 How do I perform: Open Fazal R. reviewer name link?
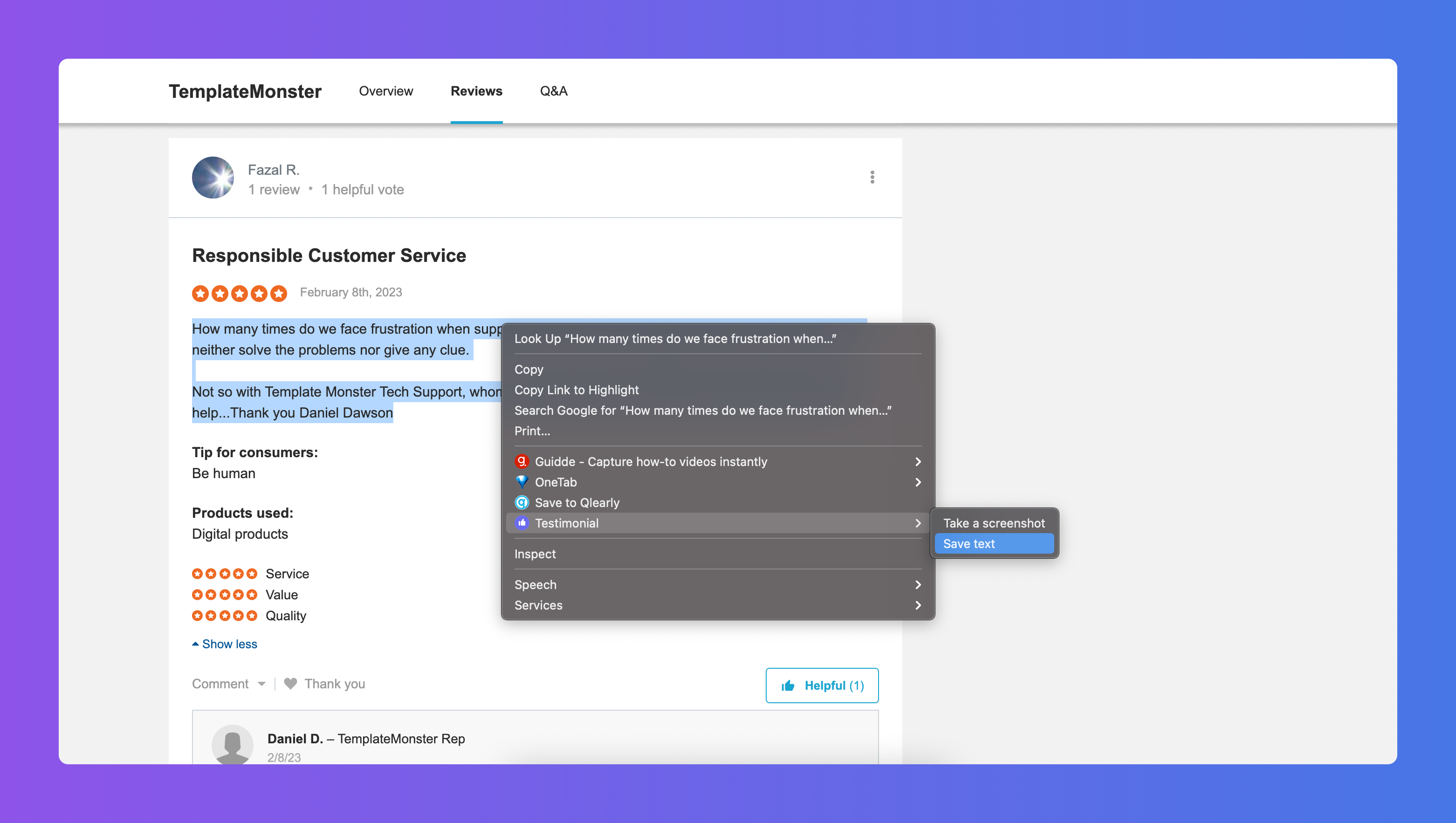click(274, 170)
